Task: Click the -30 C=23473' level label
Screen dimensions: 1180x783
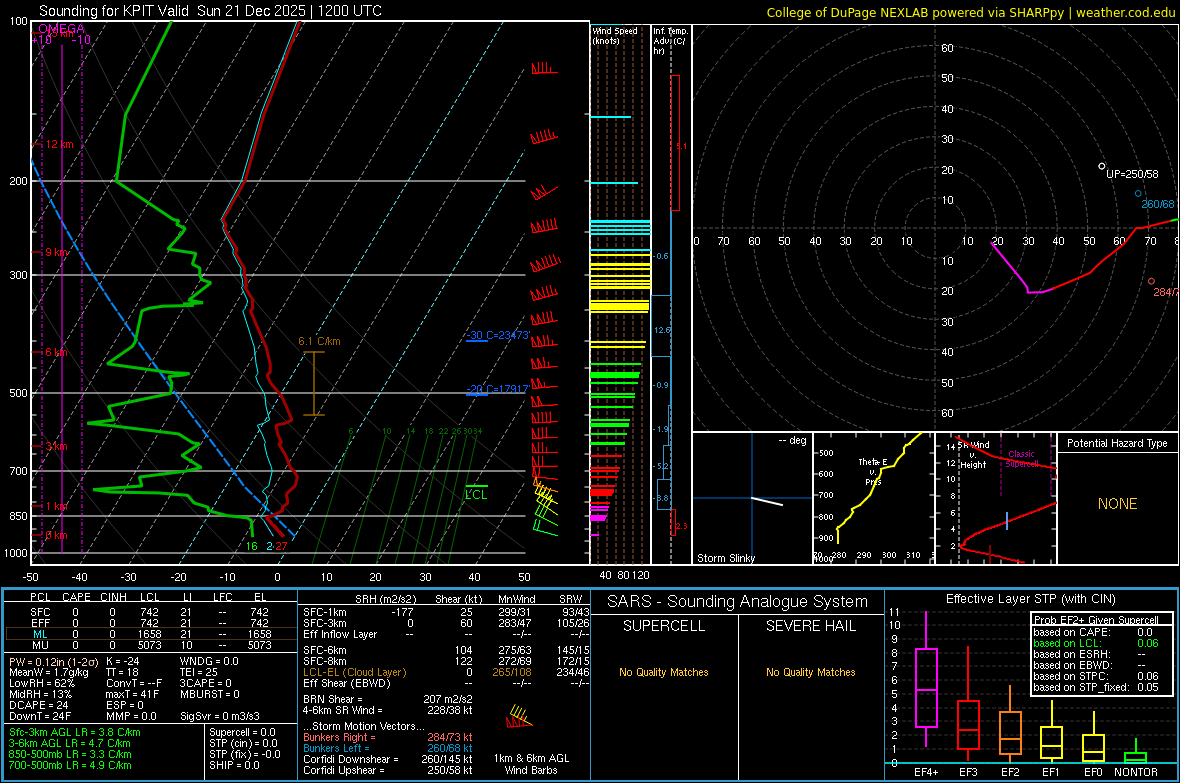Action: pyautogui.click(x=498, y=335)
